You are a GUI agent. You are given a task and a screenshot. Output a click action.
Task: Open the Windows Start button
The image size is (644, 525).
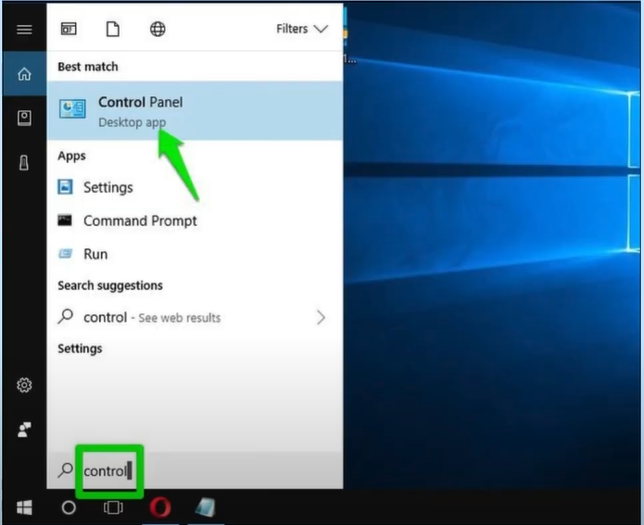click(x=24, y=508)
